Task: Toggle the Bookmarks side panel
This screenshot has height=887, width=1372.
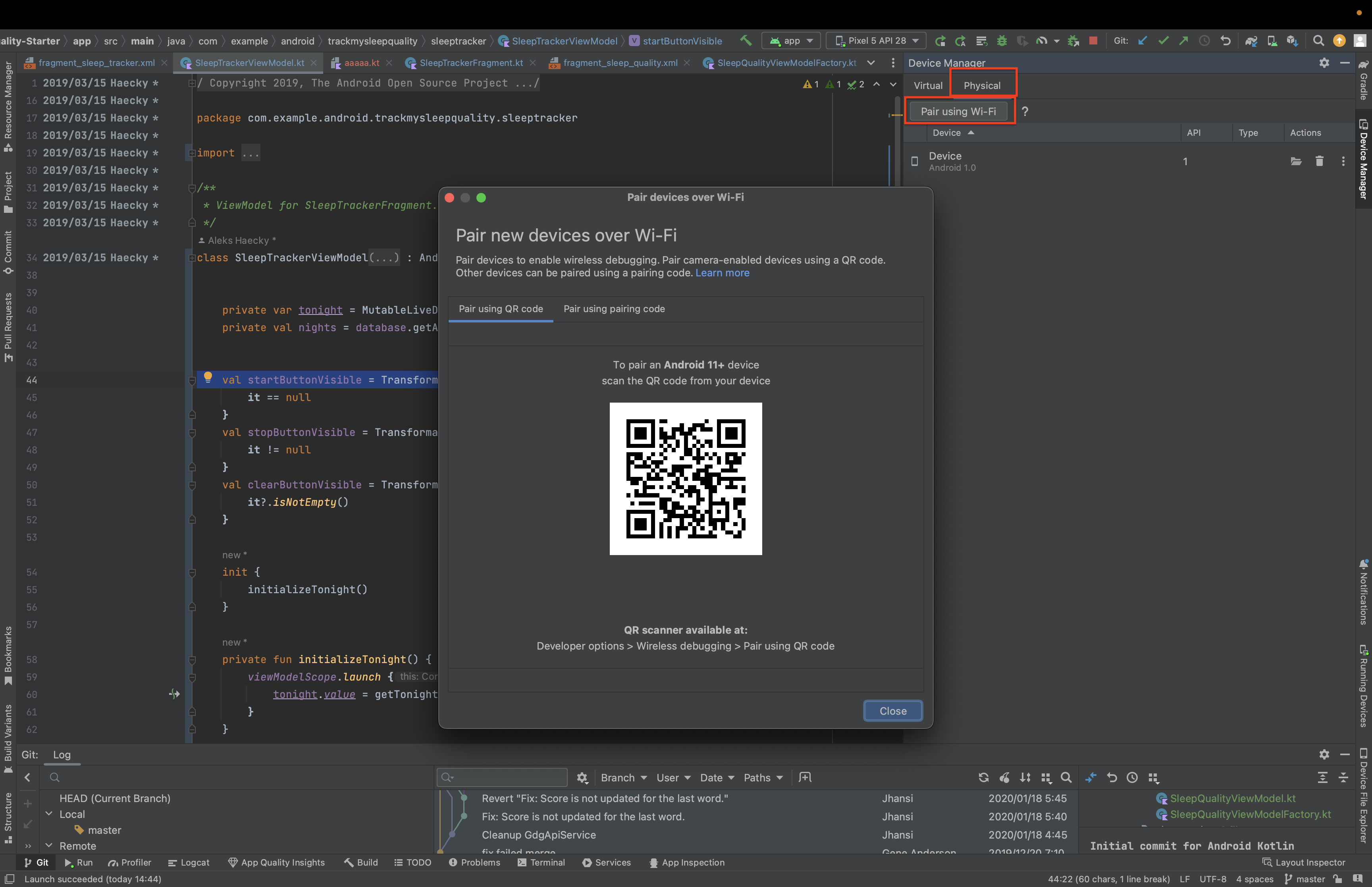Action: pos(8,656)
